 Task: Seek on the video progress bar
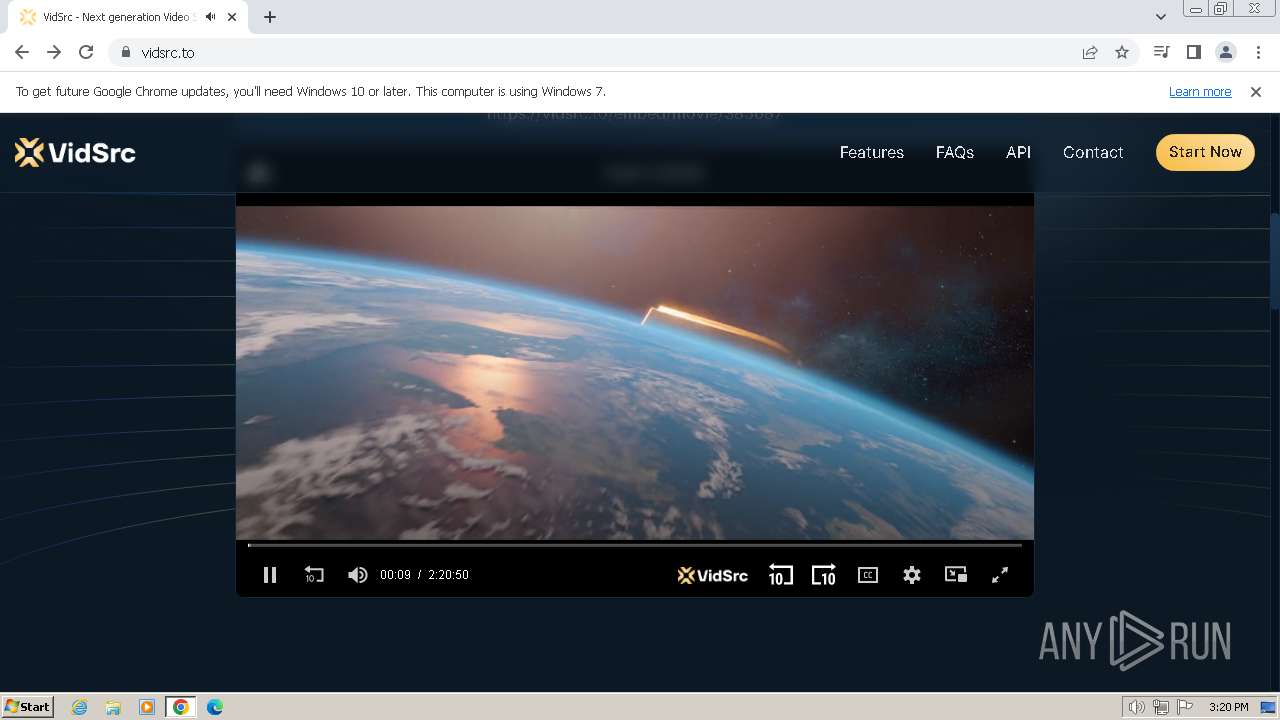click(x=635, y=545)
